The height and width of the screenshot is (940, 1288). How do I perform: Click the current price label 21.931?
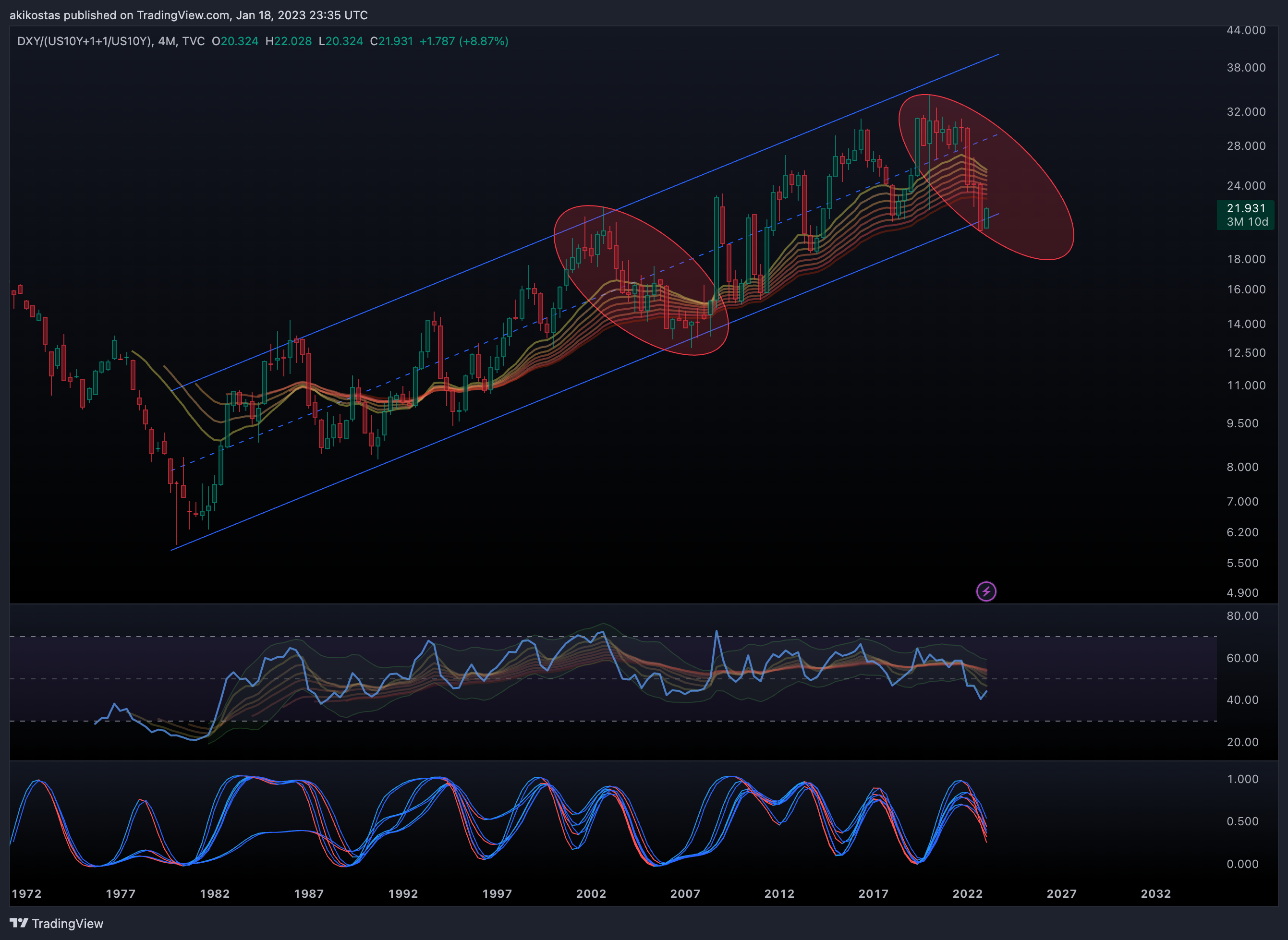pyautogui.click(x=1246, y=208)
